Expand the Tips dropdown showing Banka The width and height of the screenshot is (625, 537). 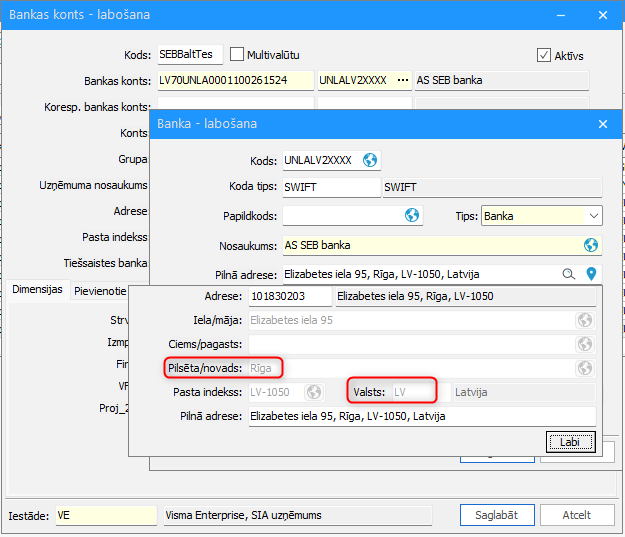tap(594, 216)
